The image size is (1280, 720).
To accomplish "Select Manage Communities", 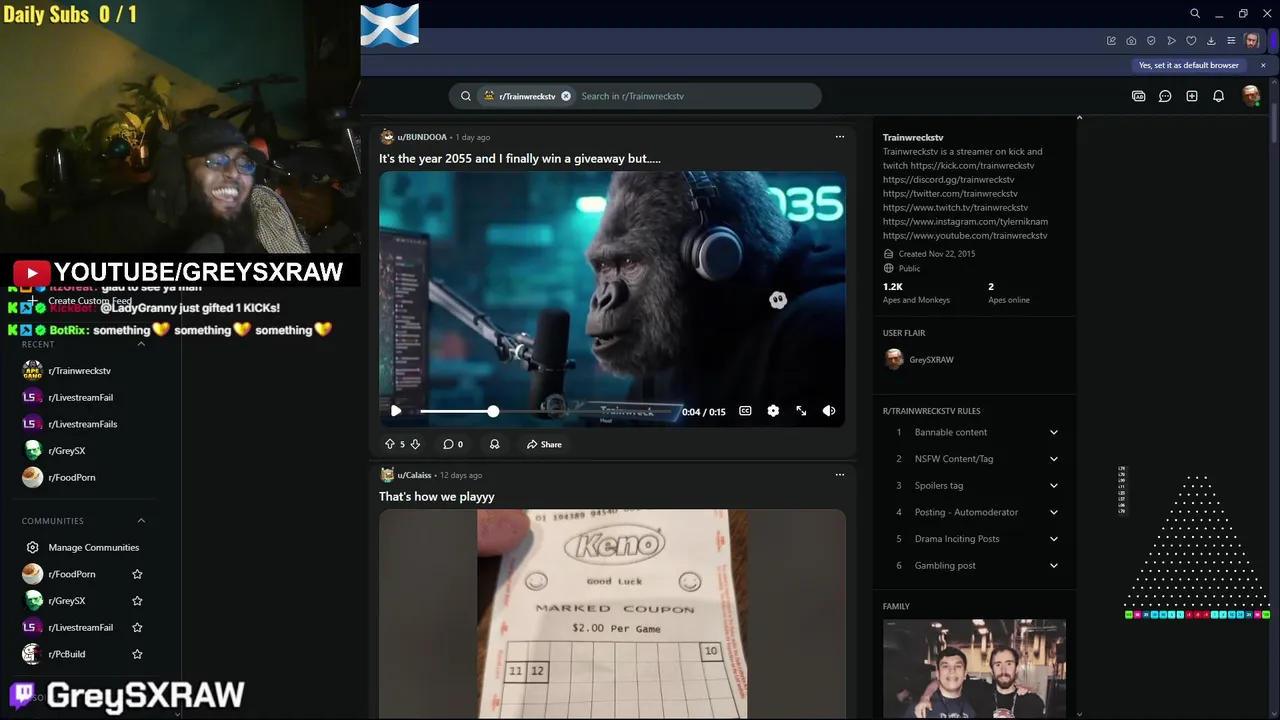I will click(94, 547).
